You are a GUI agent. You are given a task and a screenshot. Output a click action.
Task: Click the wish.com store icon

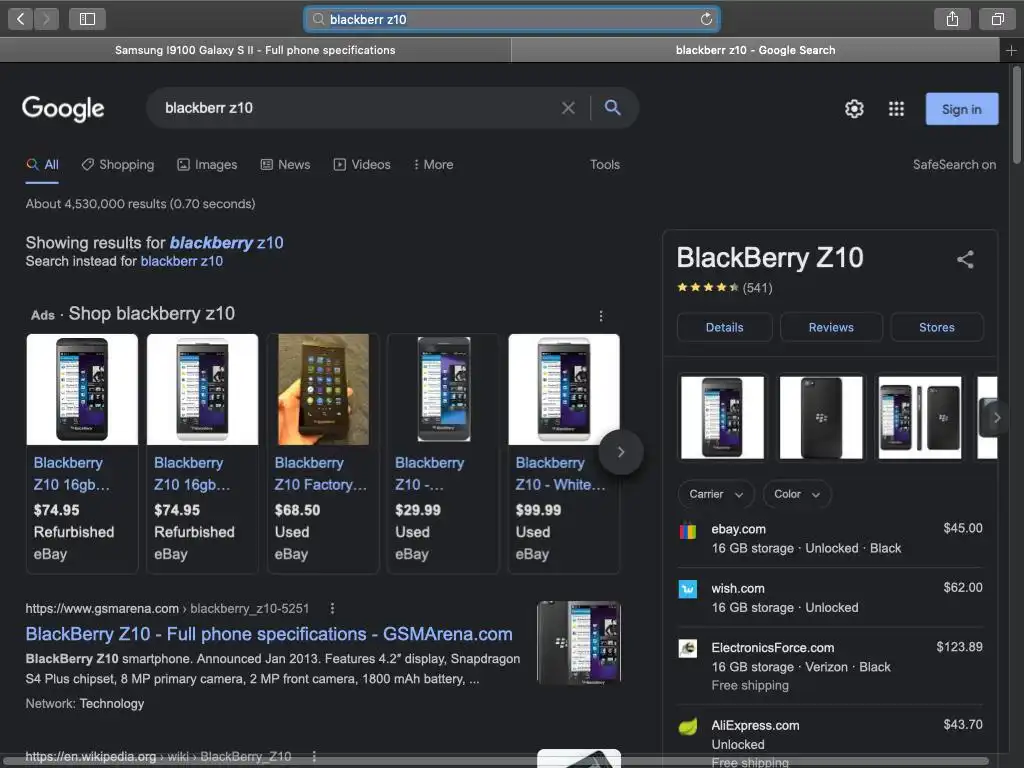coord(688,589)
